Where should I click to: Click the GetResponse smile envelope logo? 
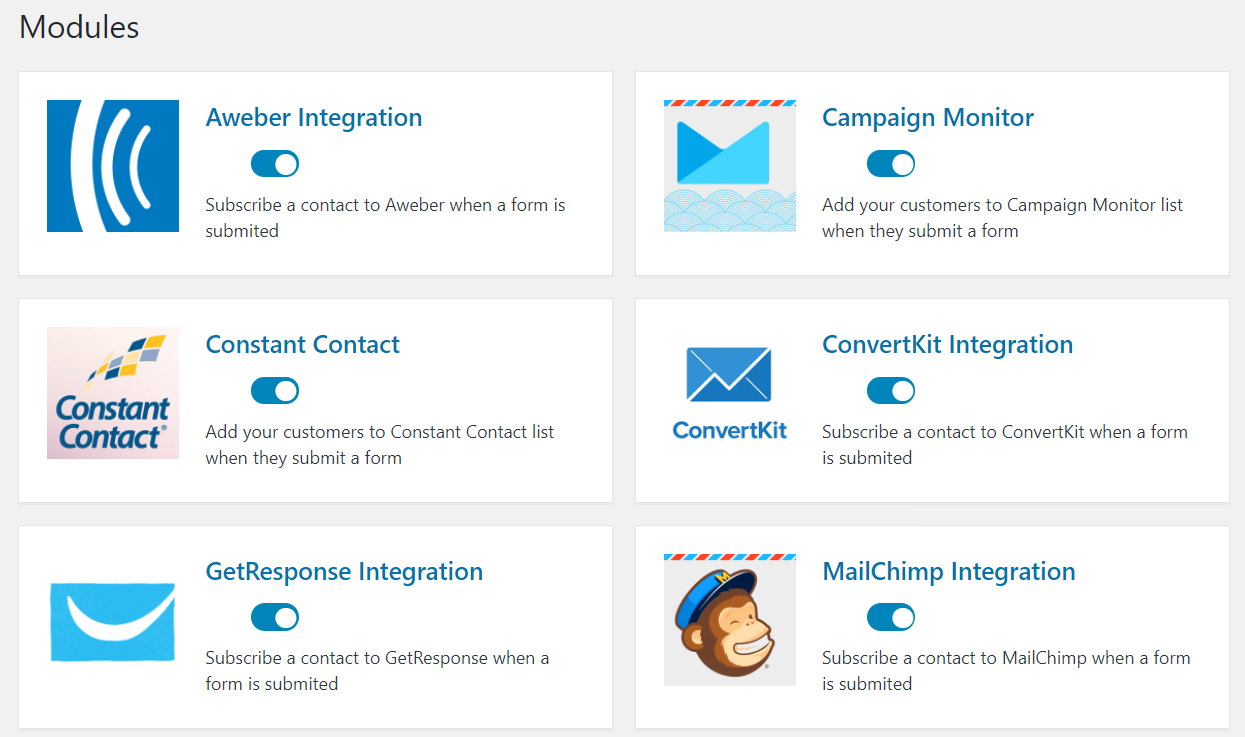click(x=113, y=620)
